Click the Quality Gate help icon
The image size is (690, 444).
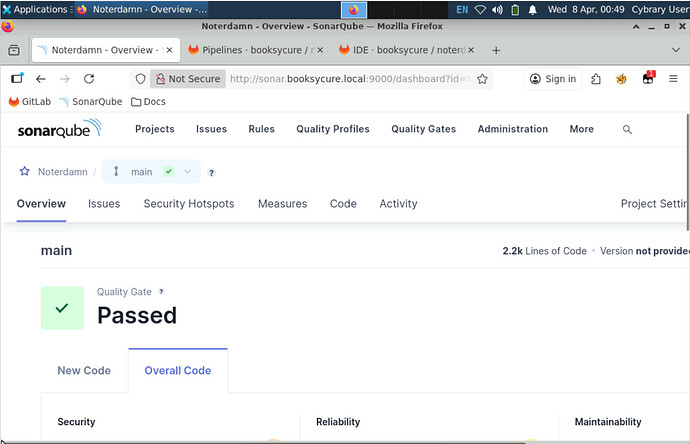pos(162,292)
